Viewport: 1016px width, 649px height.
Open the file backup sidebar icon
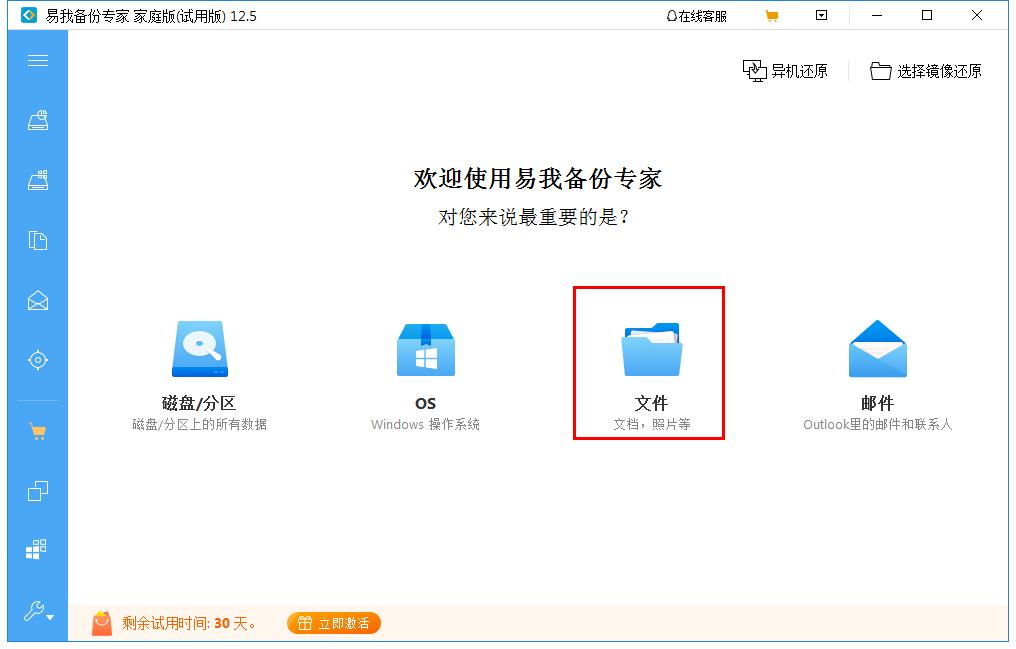(x=37, y=240)
